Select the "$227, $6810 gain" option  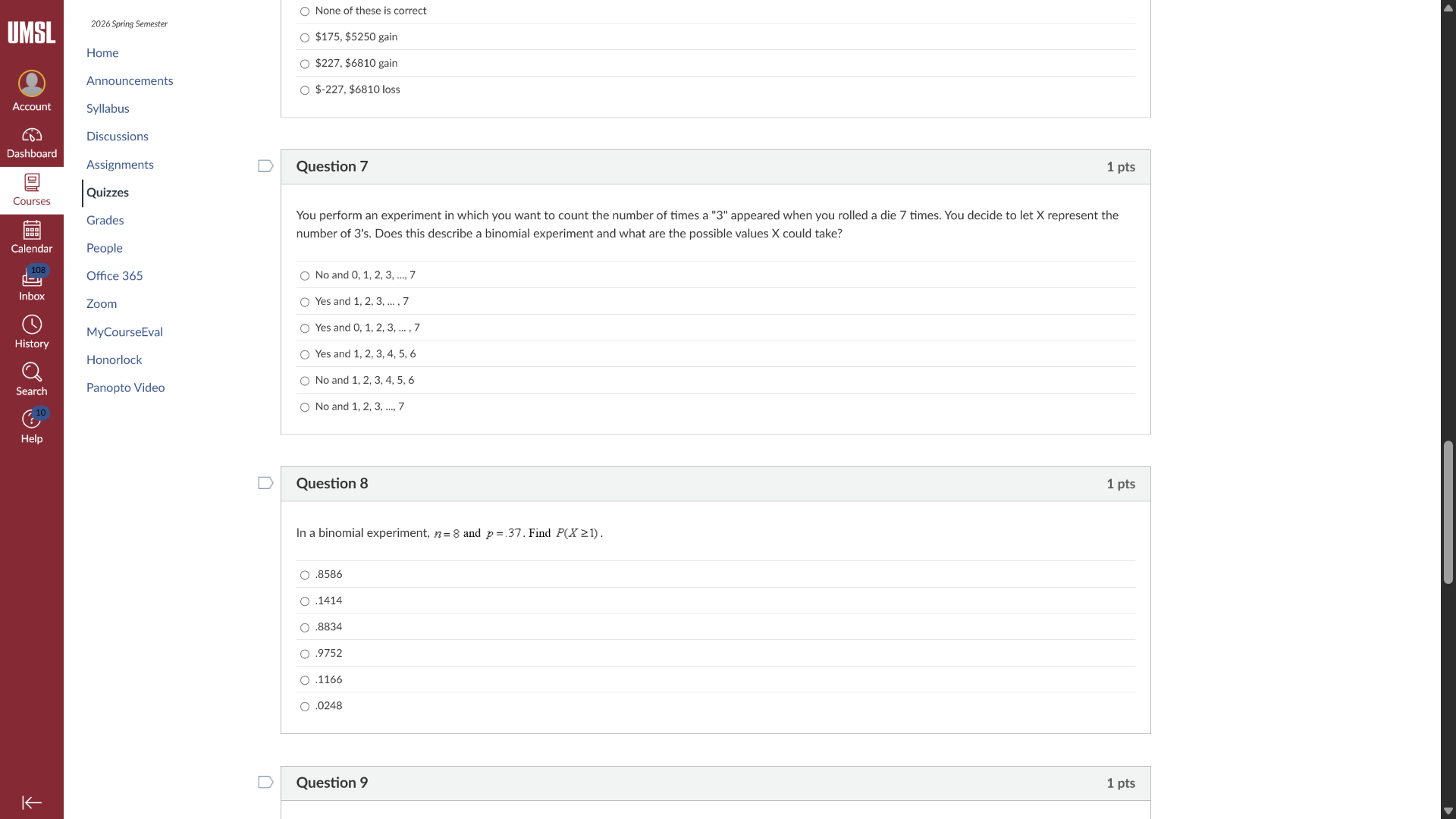305,64
